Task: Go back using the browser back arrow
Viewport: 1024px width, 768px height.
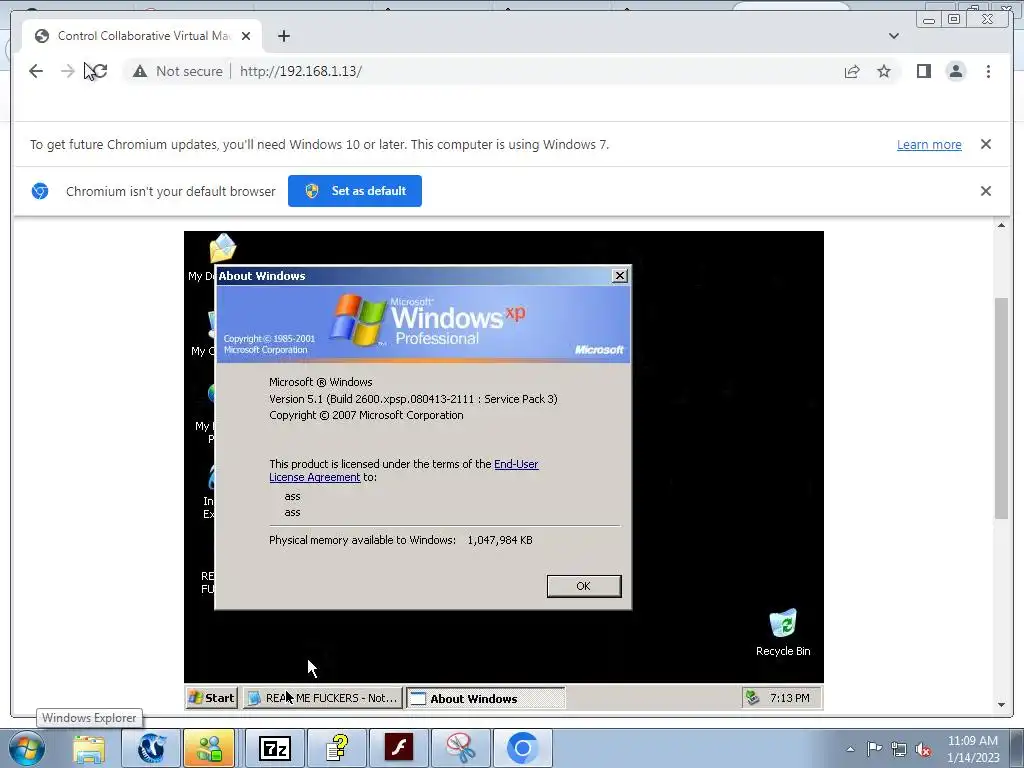Action: pyautogui.click(x=36, y=71)
